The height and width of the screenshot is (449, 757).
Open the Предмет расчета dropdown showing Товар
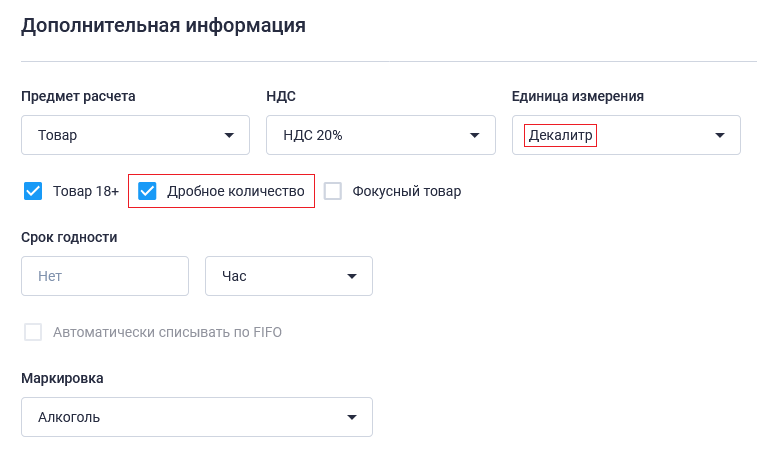point(135,135)
